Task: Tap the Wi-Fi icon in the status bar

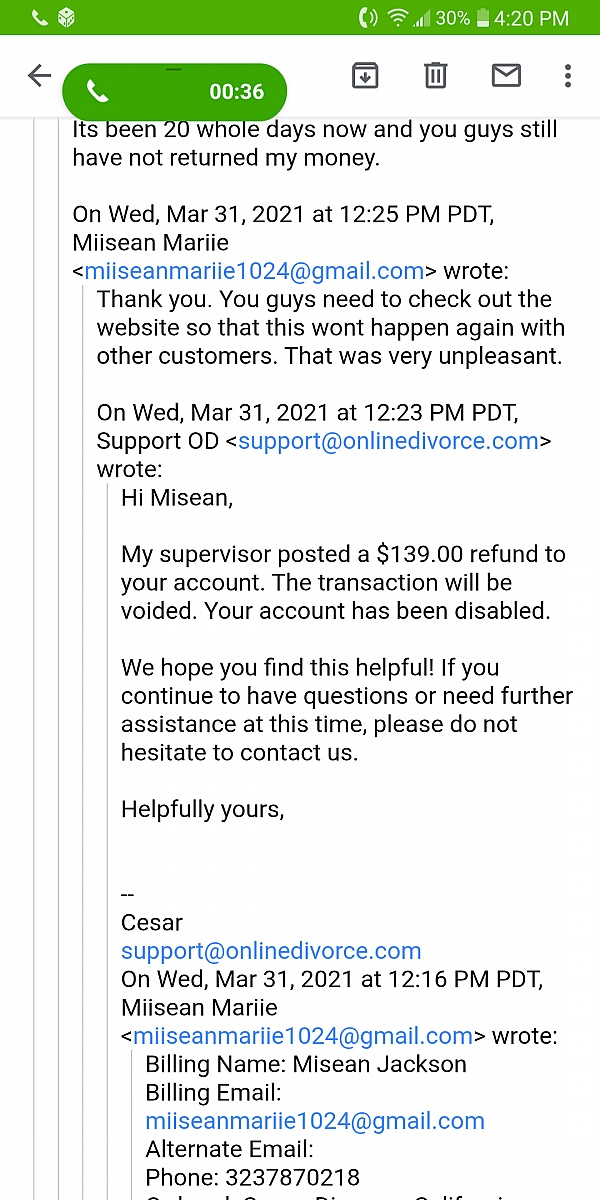Action: (398, 18)
